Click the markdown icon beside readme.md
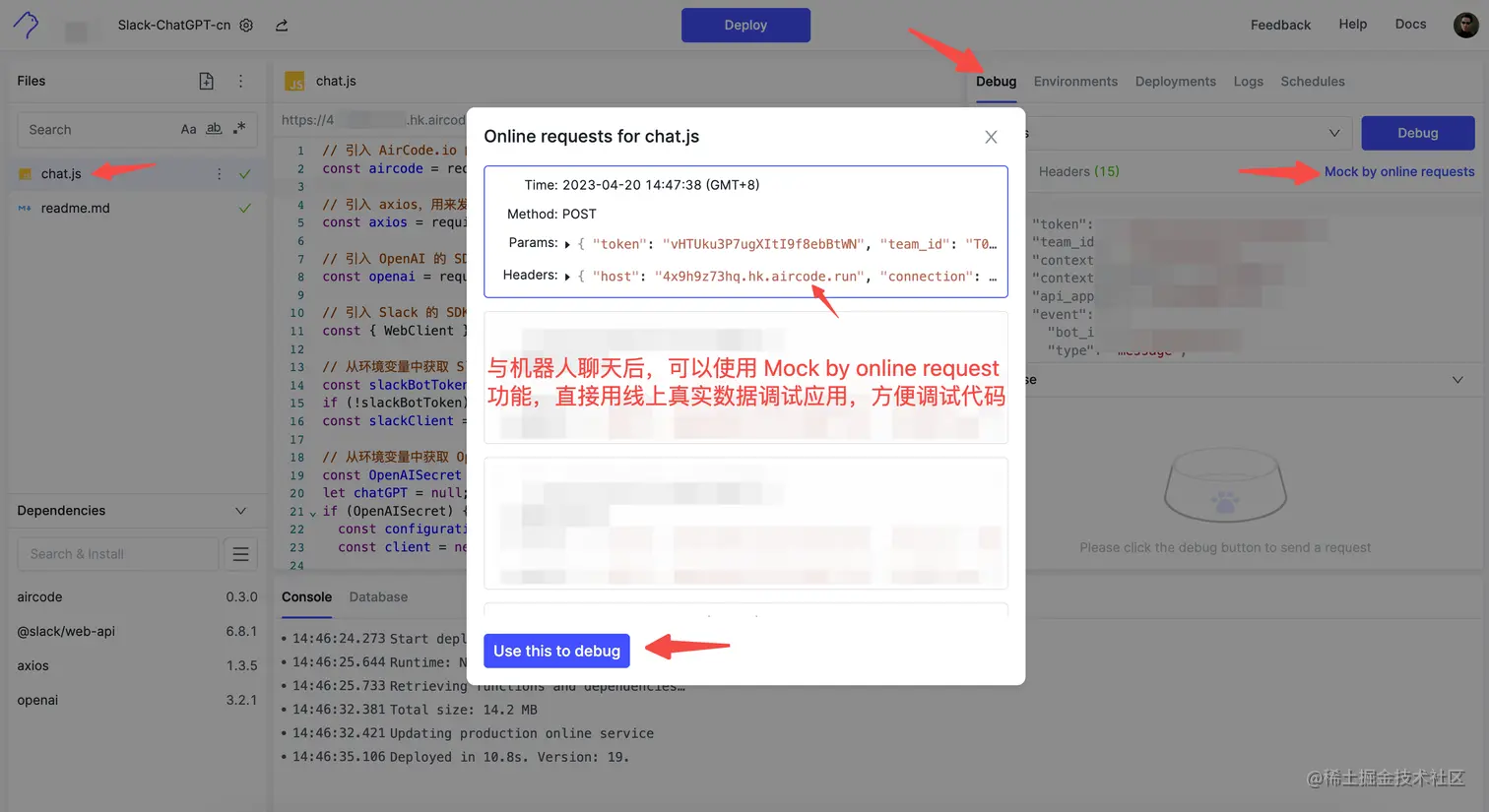Image resolution: width=1489 pixels, height=812 pixels. [x=26, y=208]
